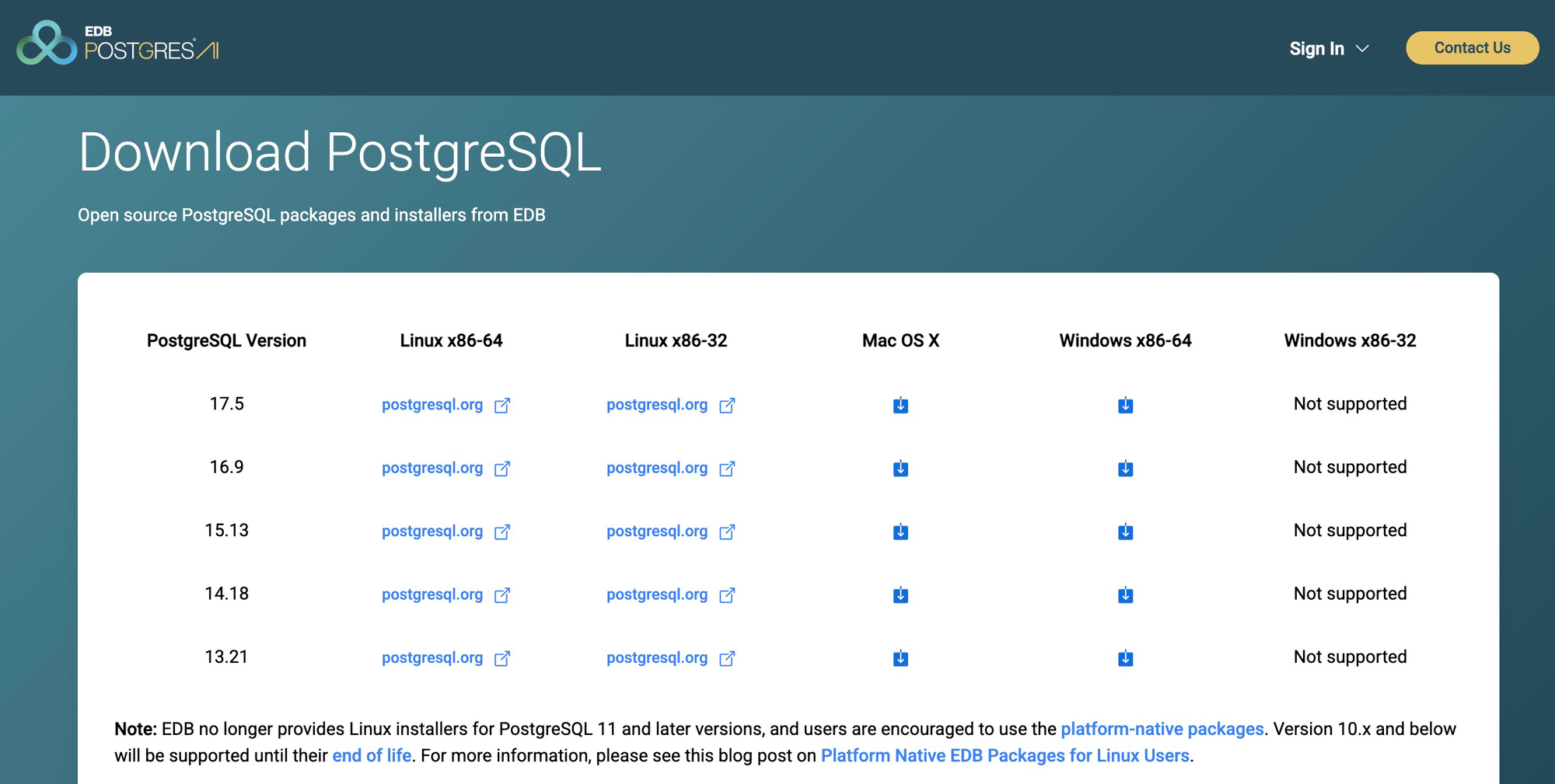
Task: Select version number 17.5 cell
Action: [226, 404]
